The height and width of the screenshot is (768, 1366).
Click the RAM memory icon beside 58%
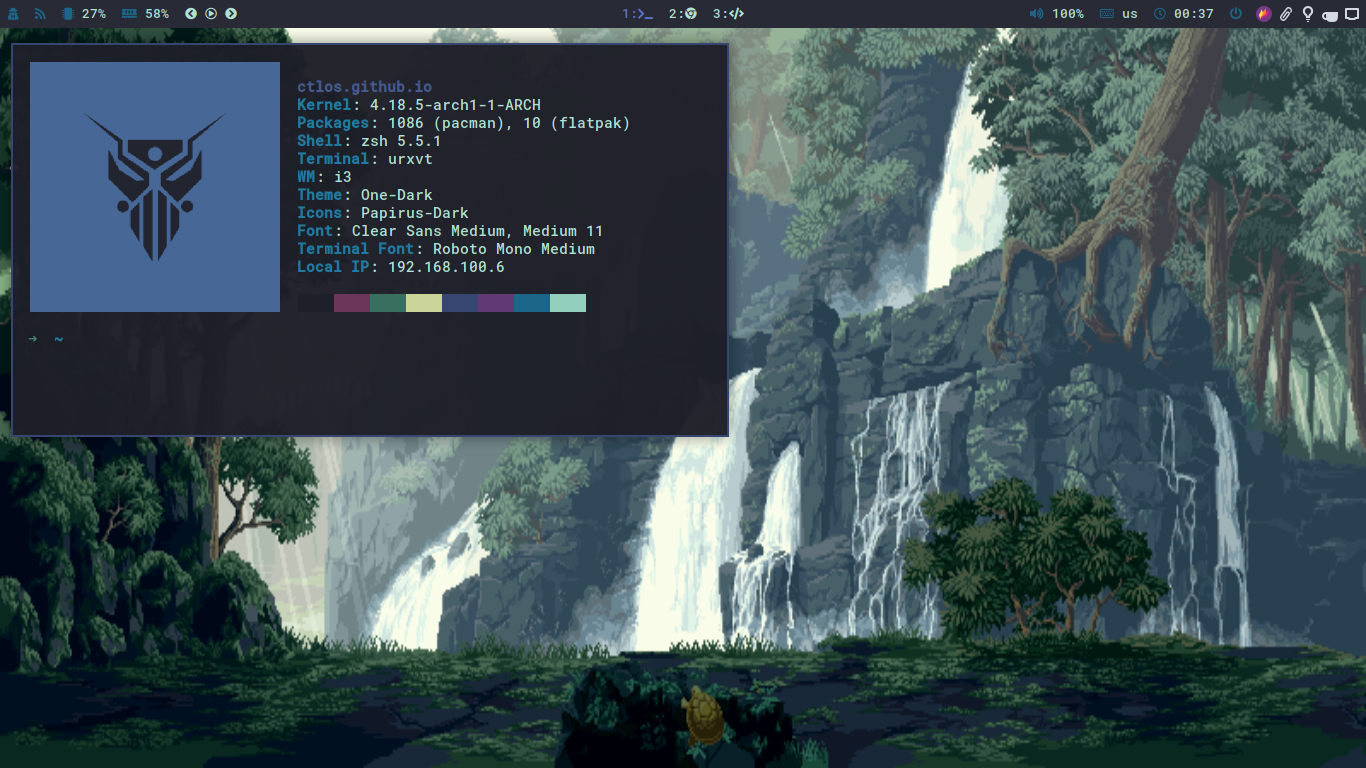[130, 14]
